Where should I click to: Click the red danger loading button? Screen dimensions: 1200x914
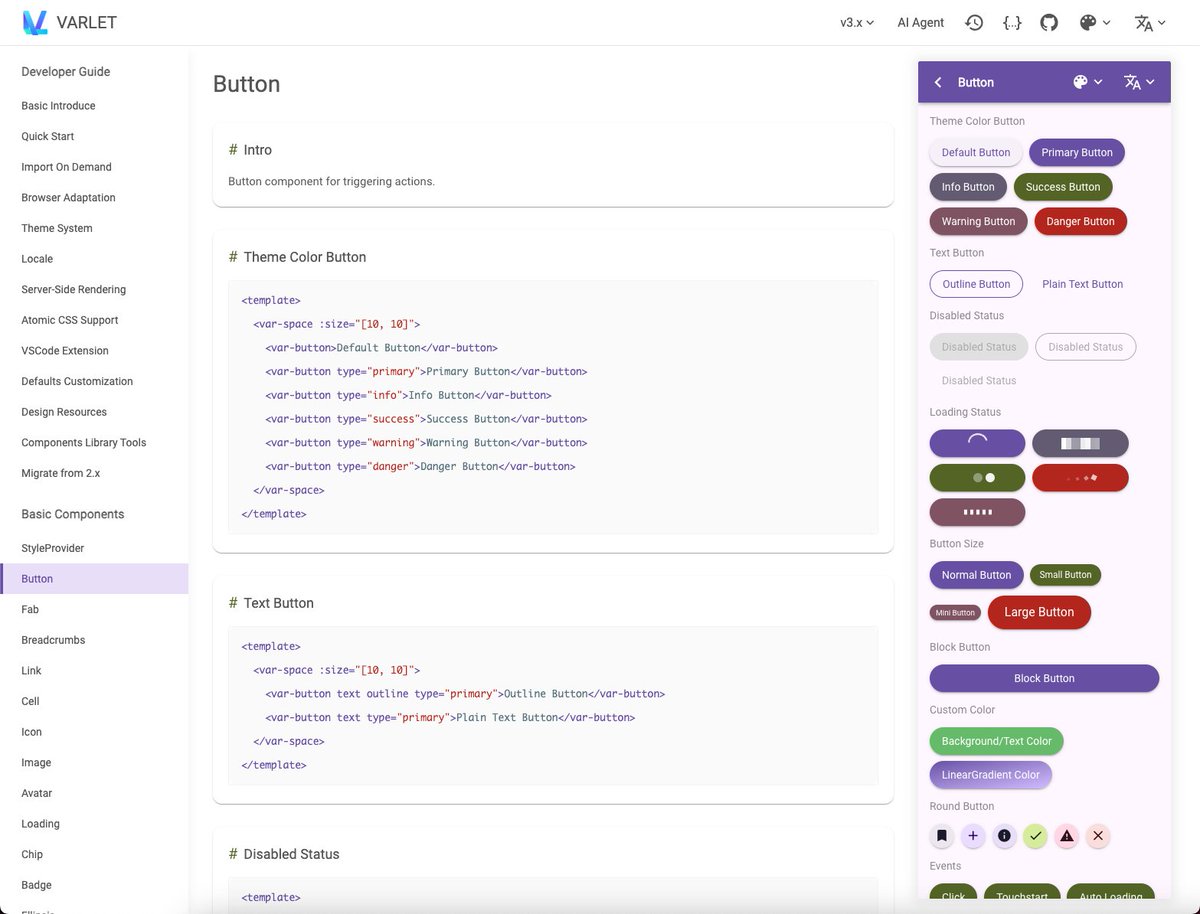[x=1080, y=478]
